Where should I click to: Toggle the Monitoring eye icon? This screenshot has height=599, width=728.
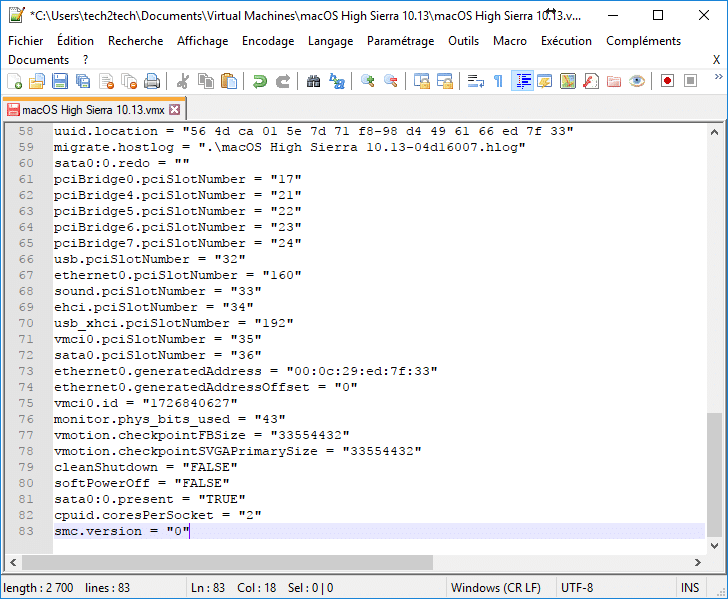[x=637, y=82]
